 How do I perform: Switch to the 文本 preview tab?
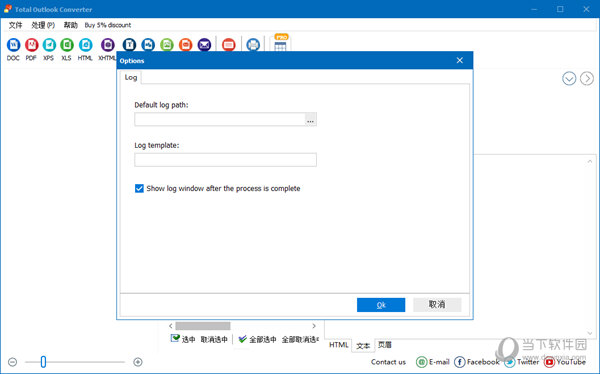(x=363, y=346)
